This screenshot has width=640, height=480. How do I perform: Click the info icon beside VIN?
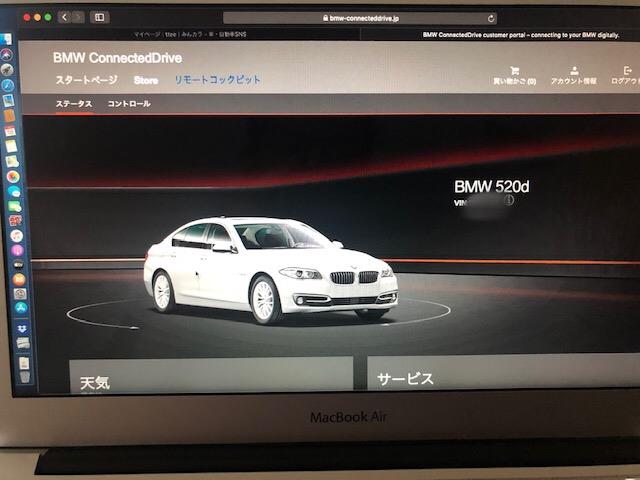pyautogui.click(x=509, y=200)
